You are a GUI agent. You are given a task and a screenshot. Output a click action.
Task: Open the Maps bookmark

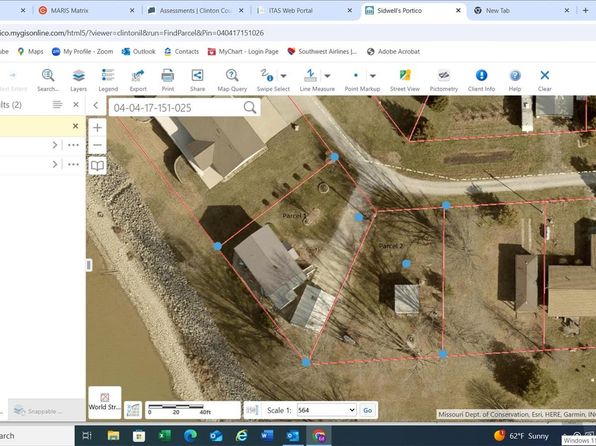[x=30, y=51]
